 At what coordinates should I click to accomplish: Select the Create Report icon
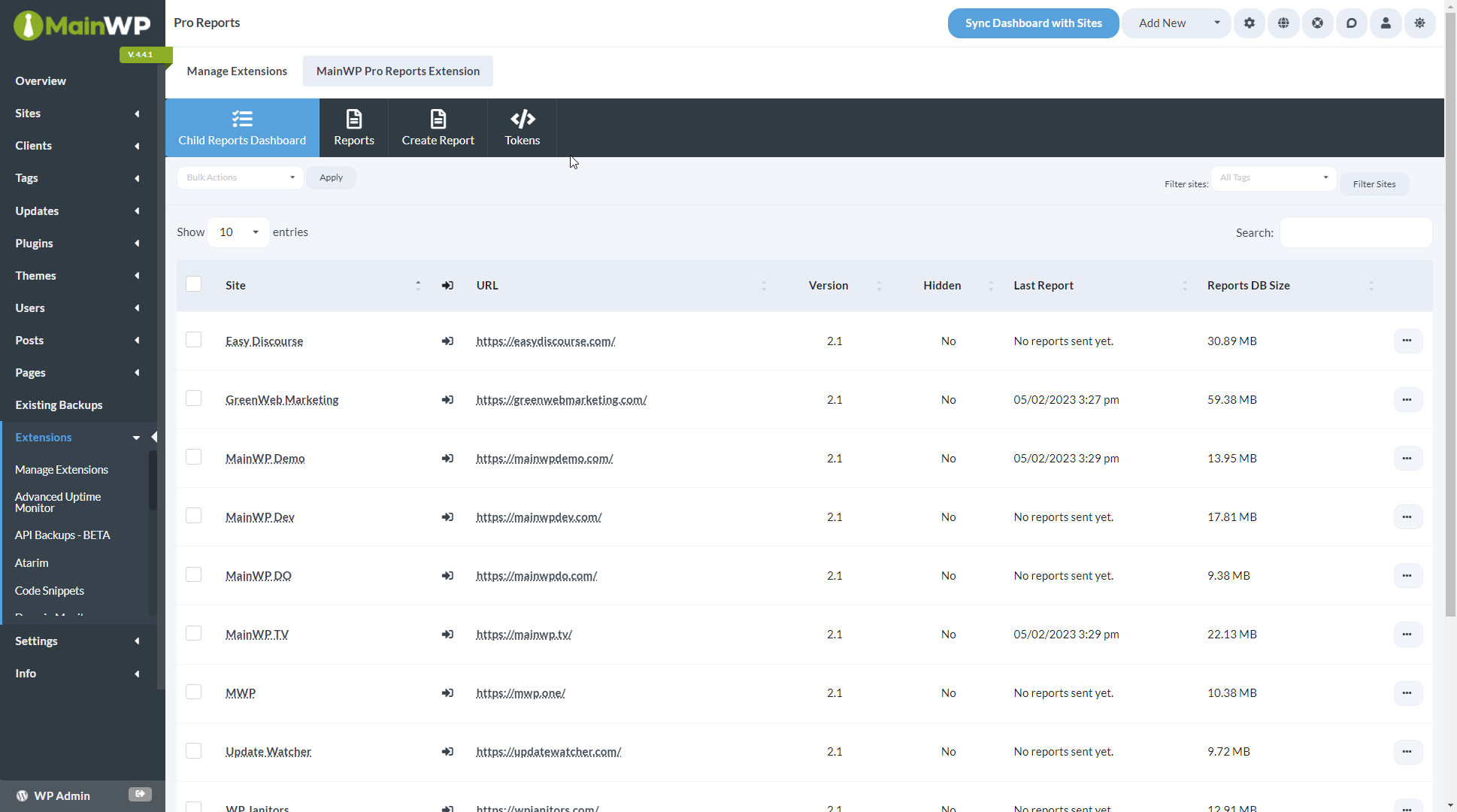(438, 127)
